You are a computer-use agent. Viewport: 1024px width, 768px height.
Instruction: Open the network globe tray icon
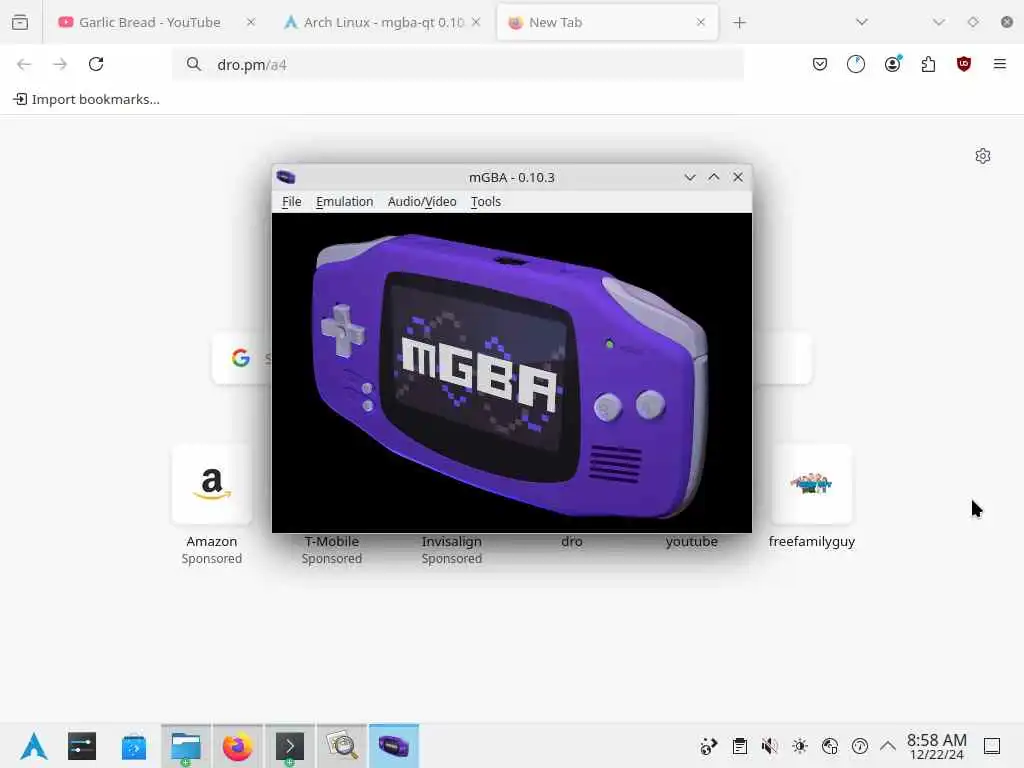(830, 746)
